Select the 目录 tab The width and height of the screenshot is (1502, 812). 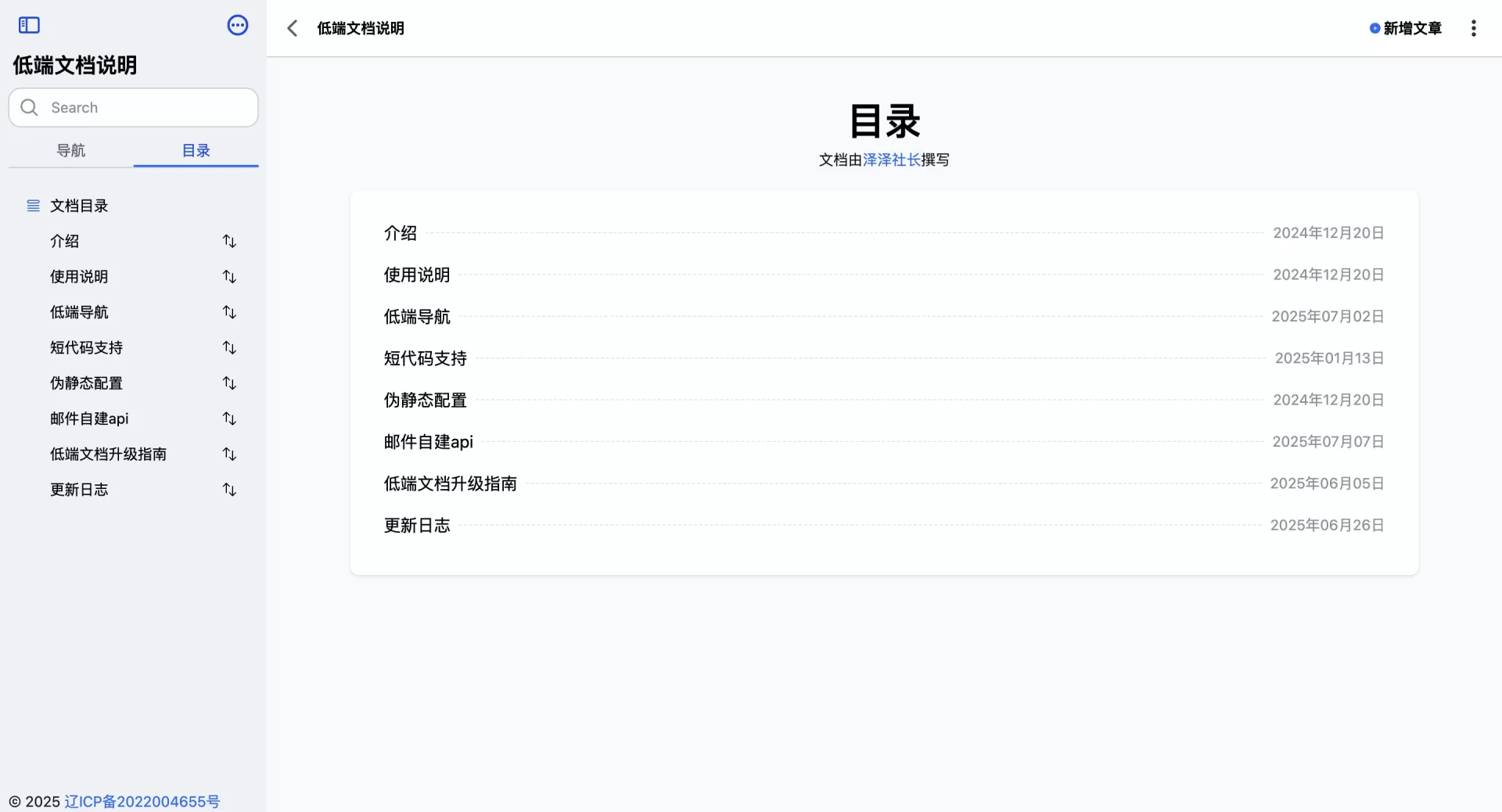coord(196,150)
